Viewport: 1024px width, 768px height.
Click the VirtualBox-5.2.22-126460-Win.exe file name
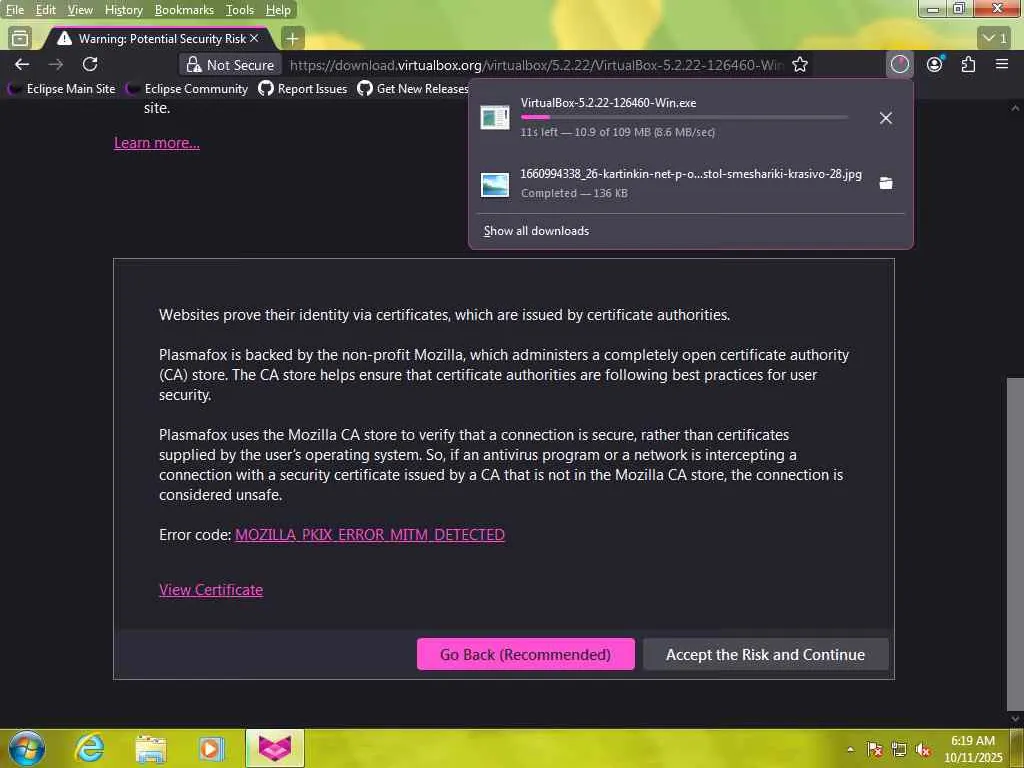[608, 103]
